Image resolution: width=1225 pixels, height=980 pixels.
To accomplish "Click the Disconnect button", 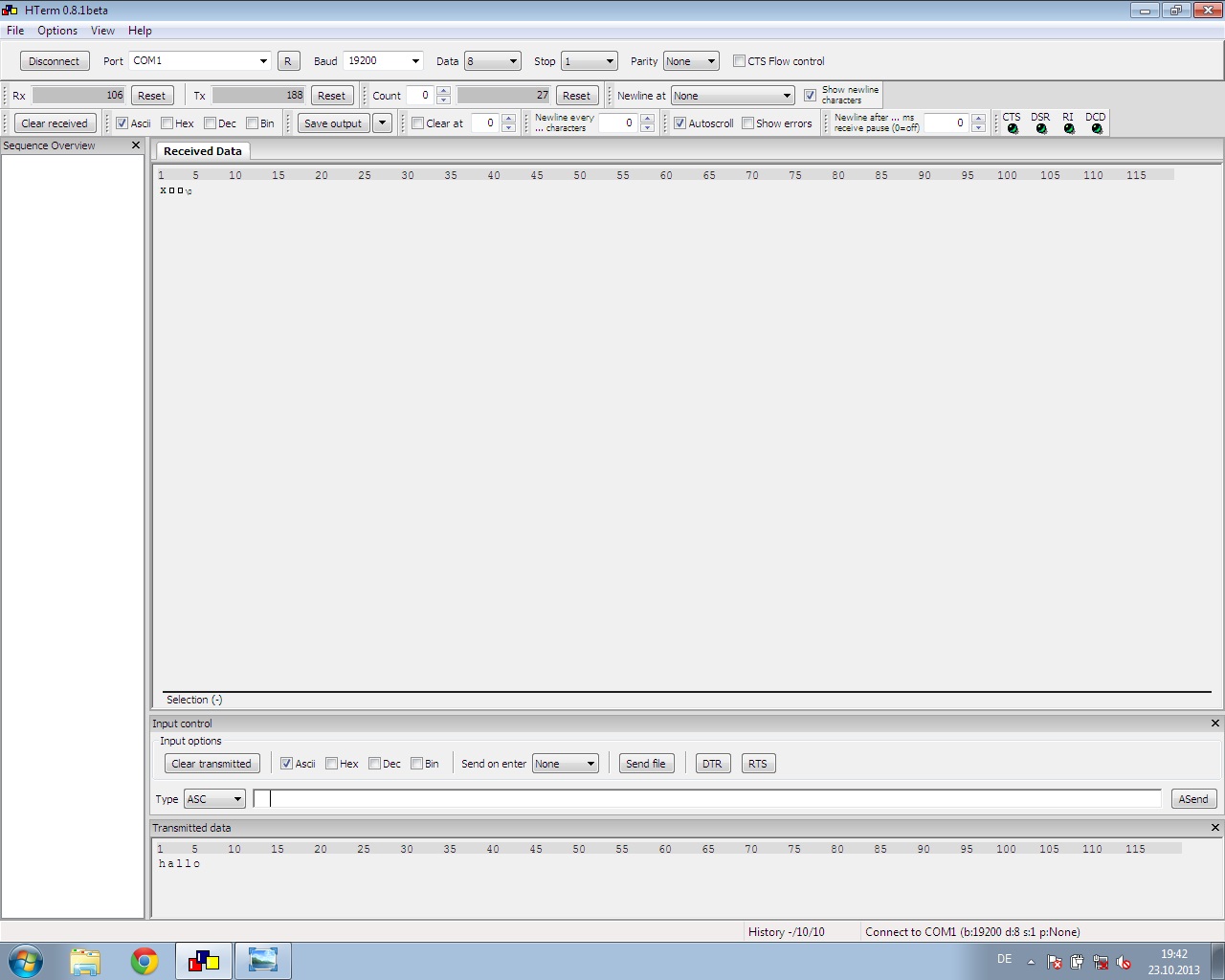I will click(x=55, y=61).
